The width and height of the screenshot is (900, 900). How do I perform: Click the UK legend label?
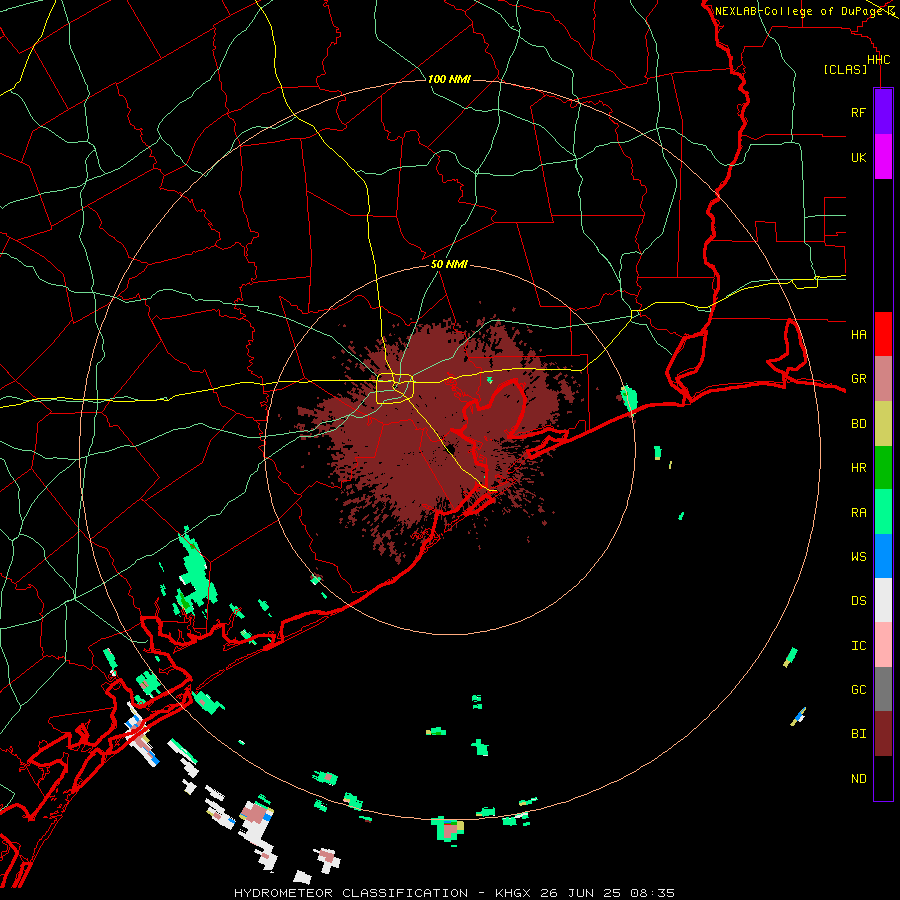click(858, 157)
